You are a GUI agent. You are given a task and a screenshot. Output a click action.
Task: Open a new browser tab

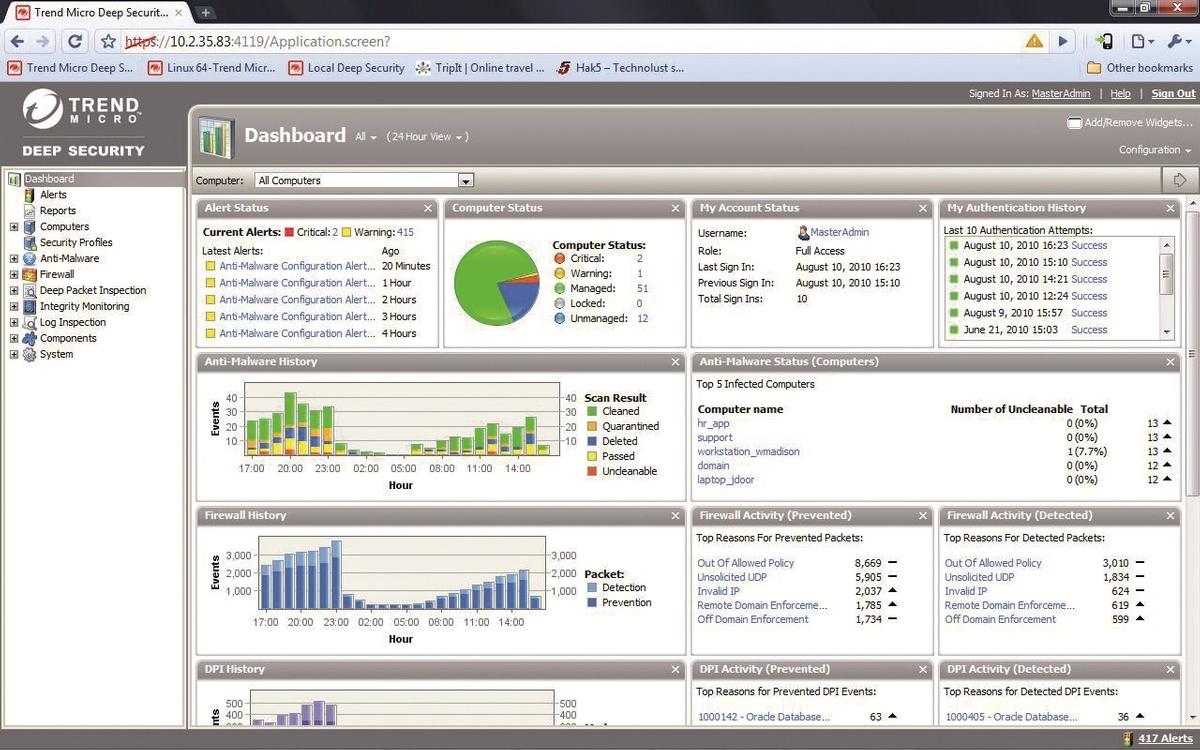207,13
